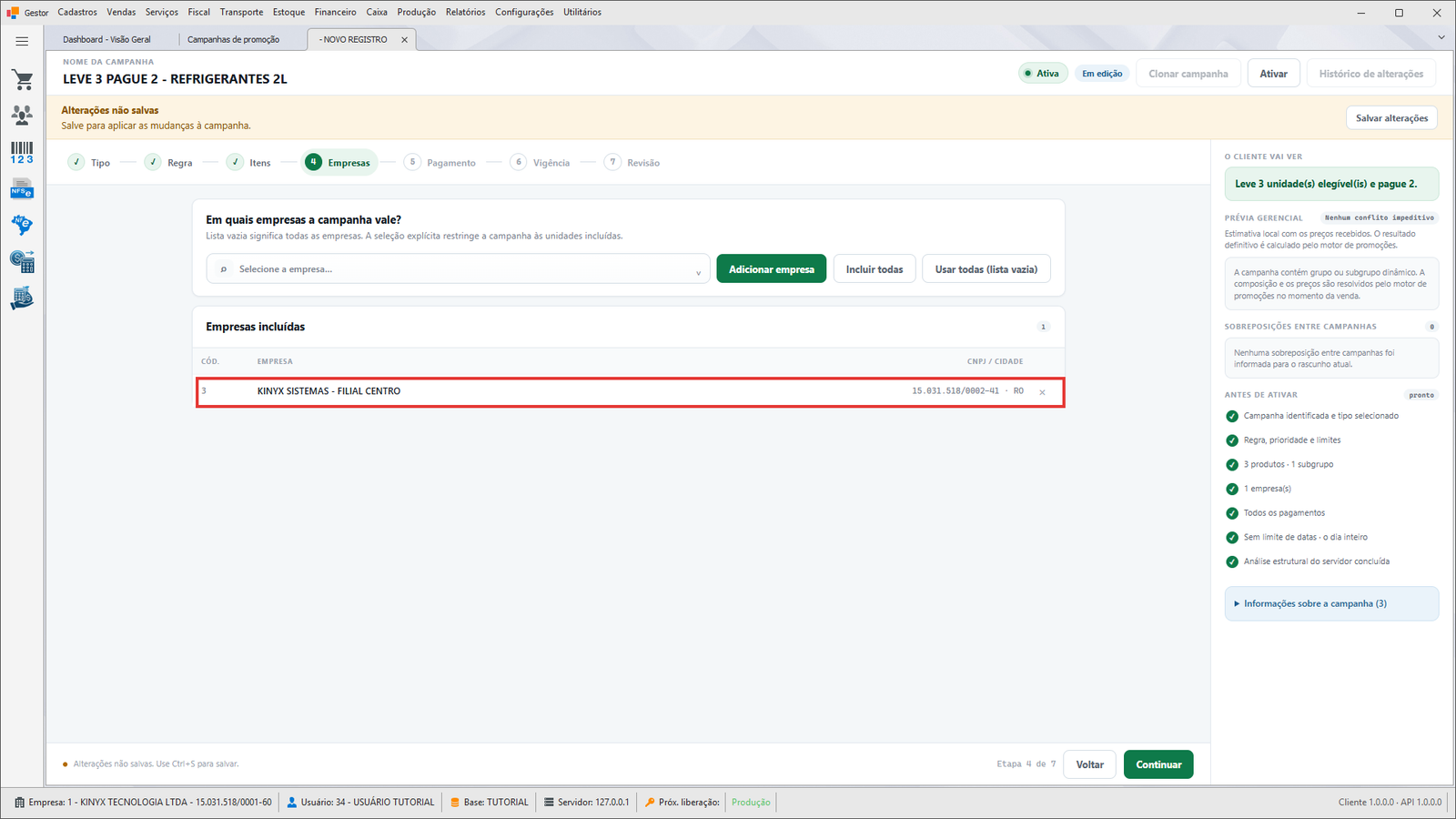Jump to the Revisão step

[x=632, y=163]
